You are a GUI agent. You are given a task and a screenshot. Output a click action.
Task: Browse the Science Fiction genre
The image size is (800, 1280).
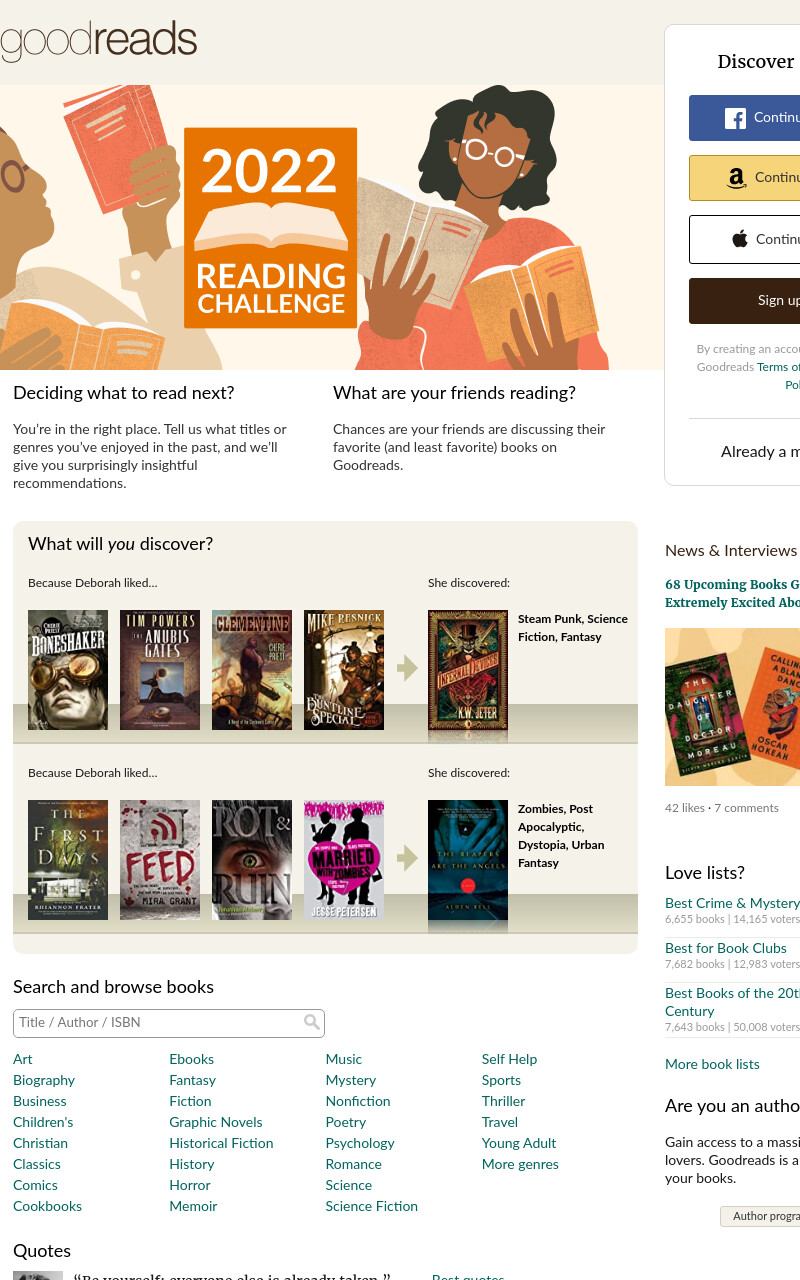tap(371, 1206)
